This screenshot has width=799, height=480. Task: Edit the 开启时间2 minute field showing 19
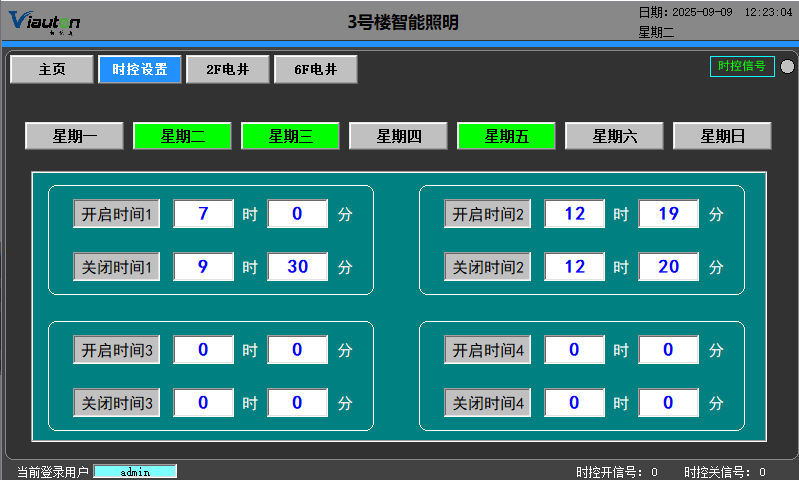pyautogui.click(x=668, y=214)
